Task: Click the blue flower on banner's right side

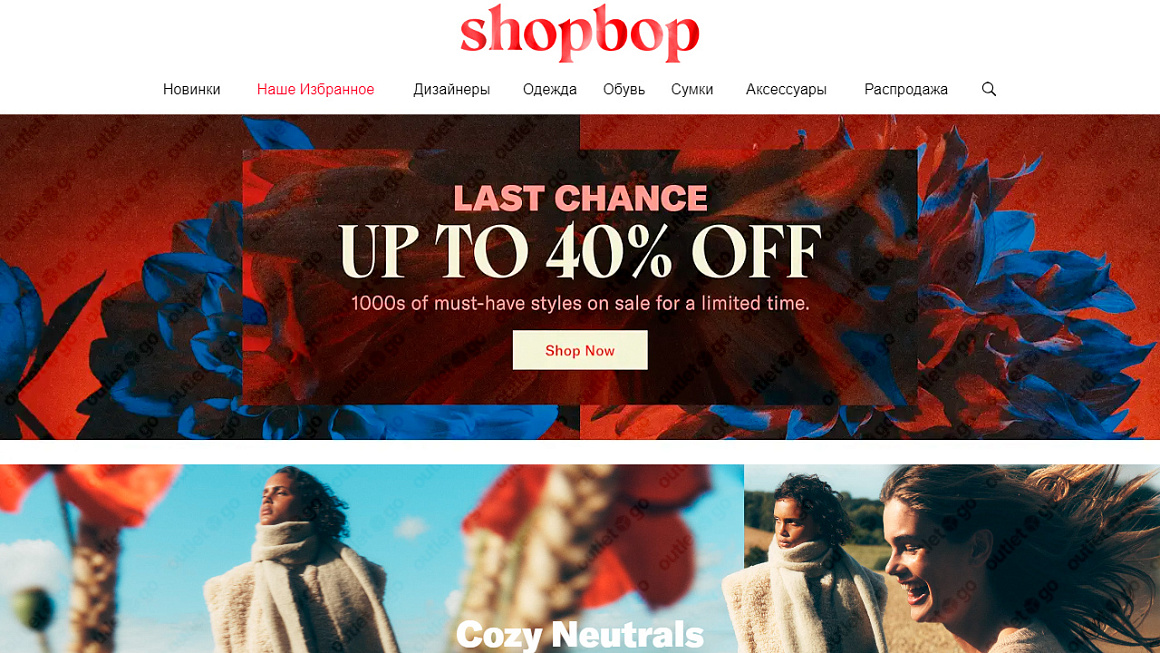Action: click(x=1036, y=281)
